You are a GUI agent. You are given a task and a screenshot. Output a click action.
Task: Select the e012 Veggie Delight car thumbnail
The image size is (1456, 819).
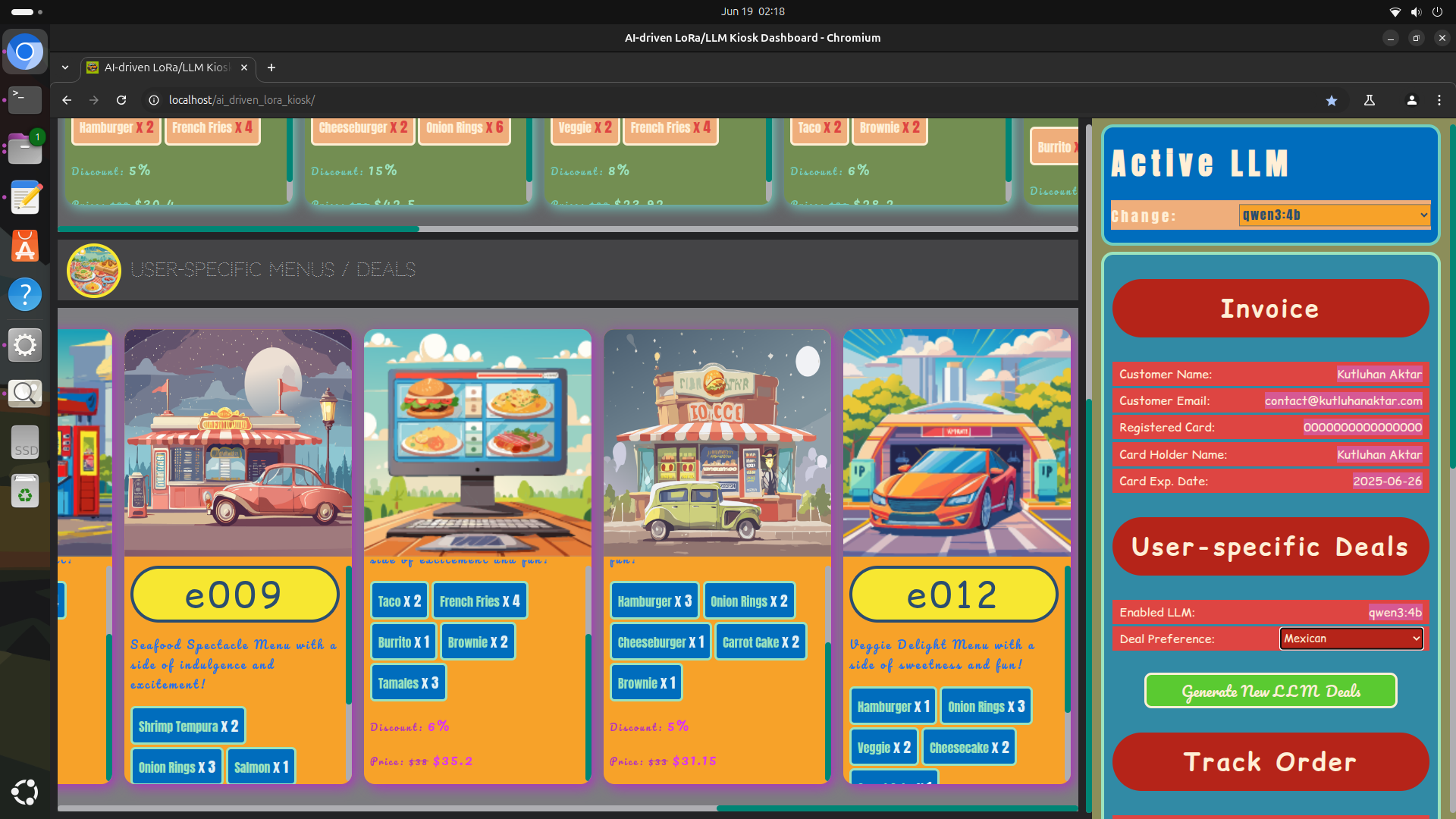(x=956, y=442)
